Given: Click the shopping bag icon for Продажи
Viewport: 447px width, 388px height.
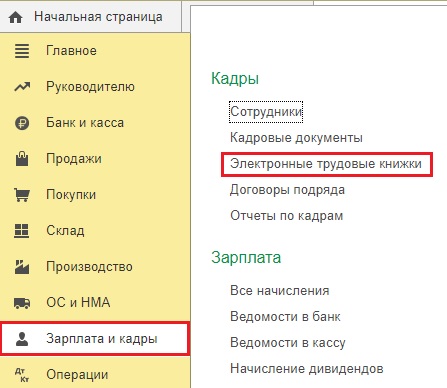Looking at the screenshot, I should pos(22,159).
